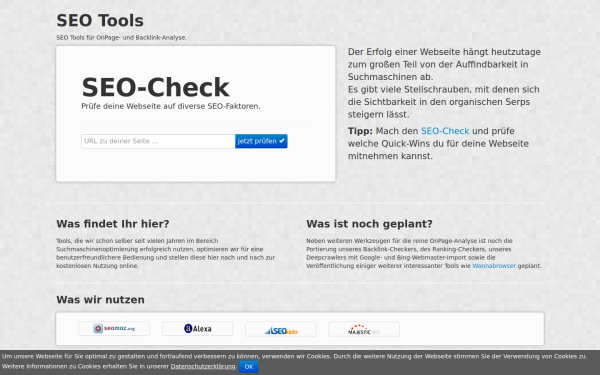Open the Wannabrowser link

pos(494,266)
